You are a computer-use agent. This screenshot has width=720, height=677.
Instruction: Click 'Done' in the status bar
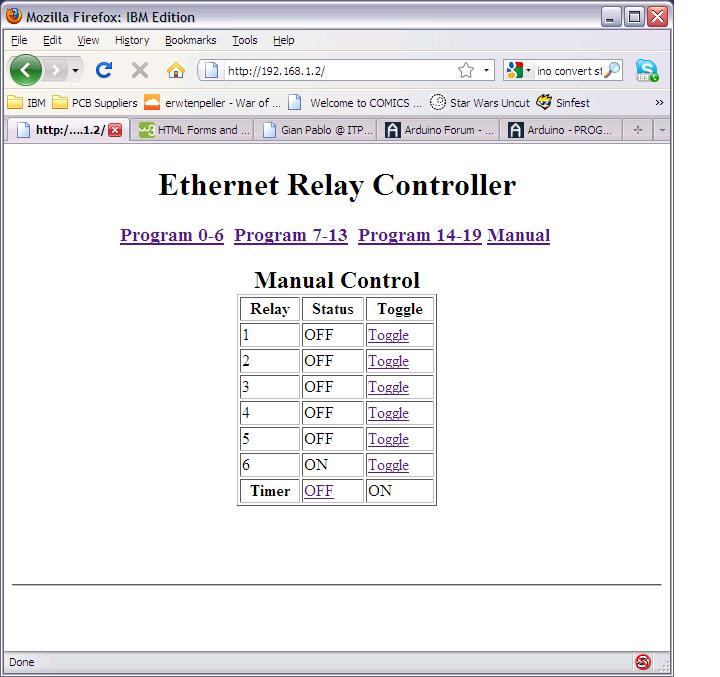[x=22, y=662]
